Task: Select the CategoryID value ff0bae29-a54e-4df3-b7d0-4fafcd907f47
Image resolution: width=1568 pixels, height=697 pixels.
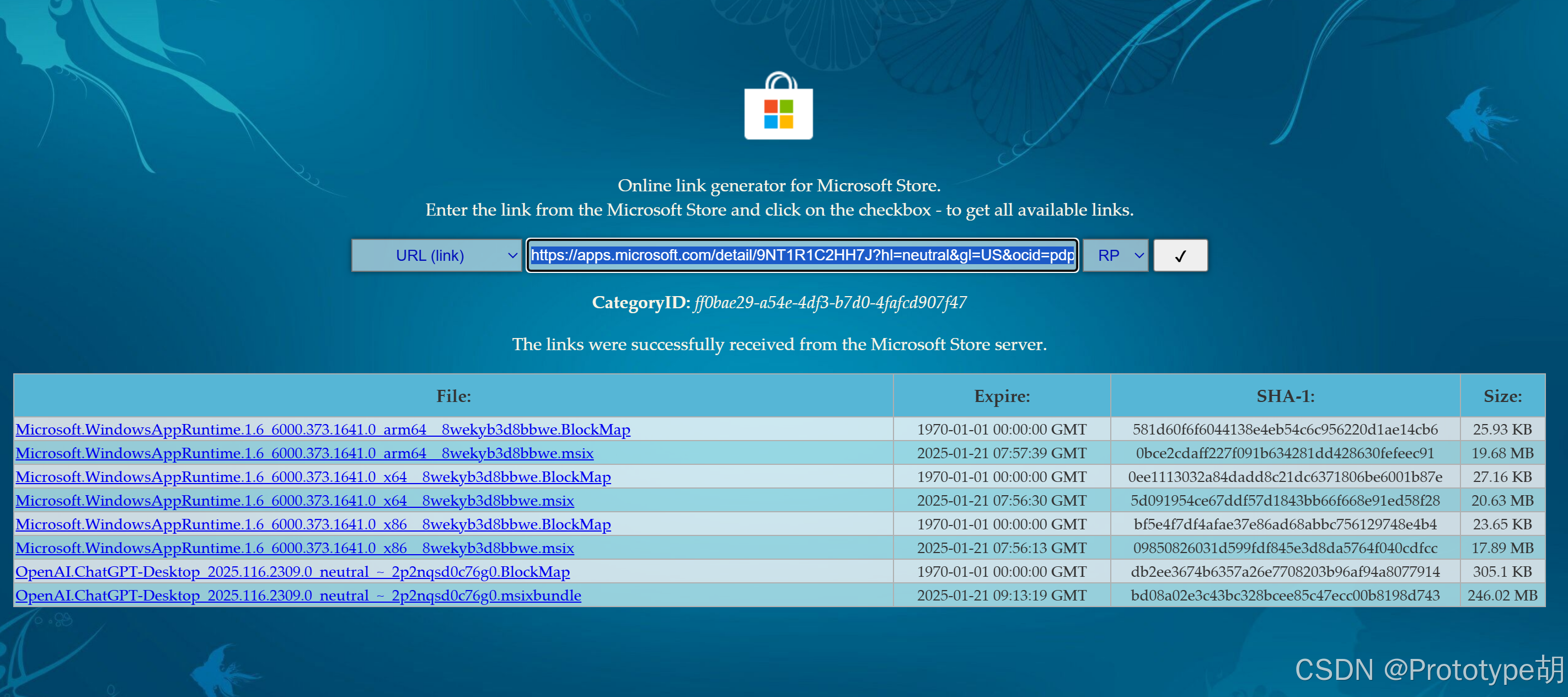Action: point(830,303)
